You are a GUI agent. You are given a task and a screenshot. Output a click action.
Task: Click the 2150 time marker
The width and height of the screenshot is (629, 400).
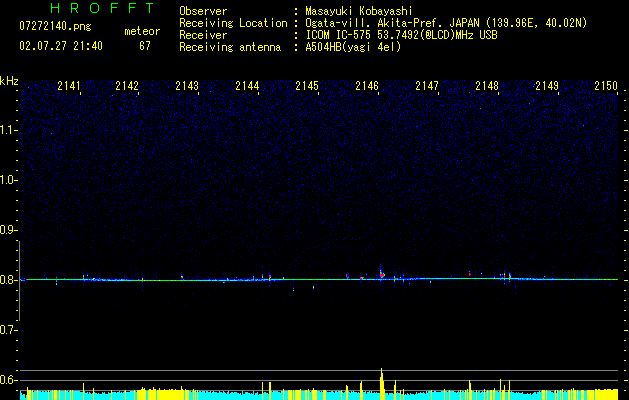click(x=606, y=86)
